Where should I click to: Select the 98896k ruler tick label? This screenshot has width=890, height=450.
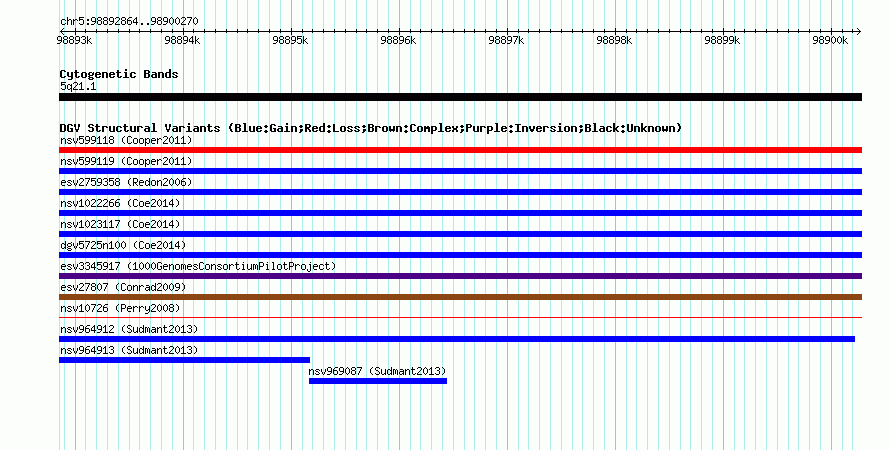398,40
